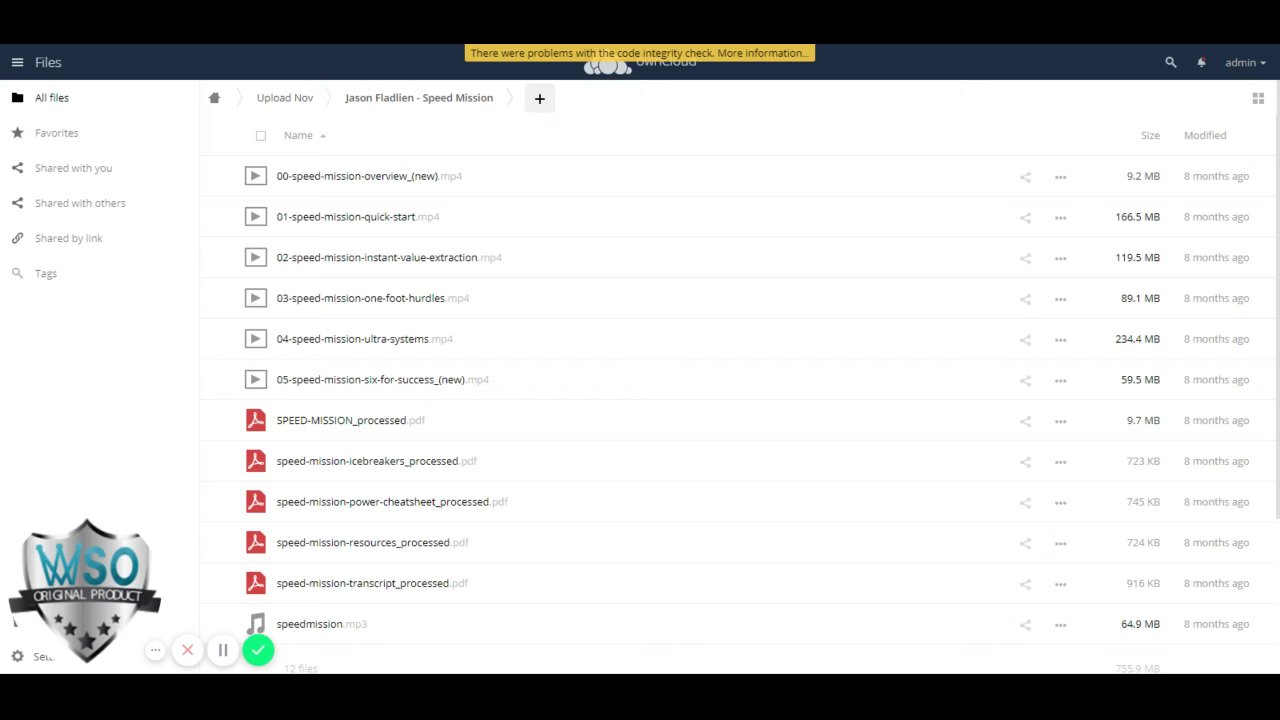Image resolution: width=1280 pixels, height=720 pixels.
Task: Share speedmission mp3 file
Action: 1025,625
